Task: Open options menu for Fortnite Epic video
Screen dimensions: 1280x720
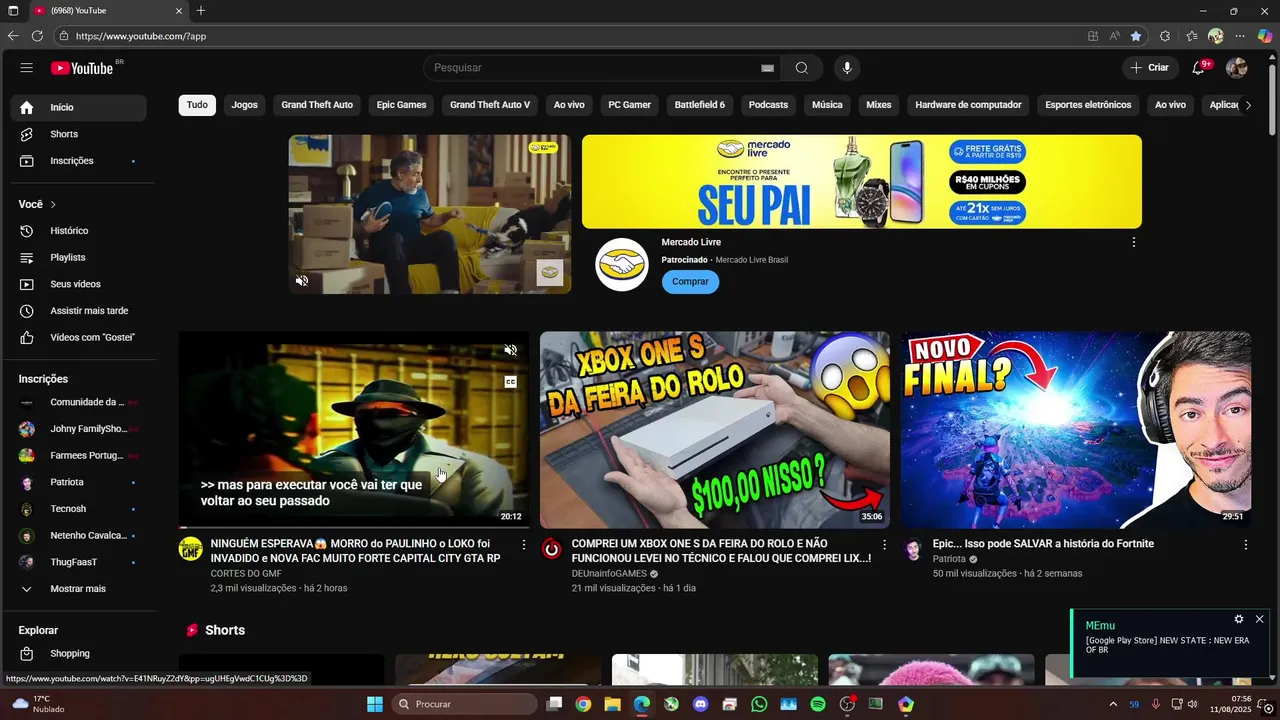Action: [x=1245, y=545]
